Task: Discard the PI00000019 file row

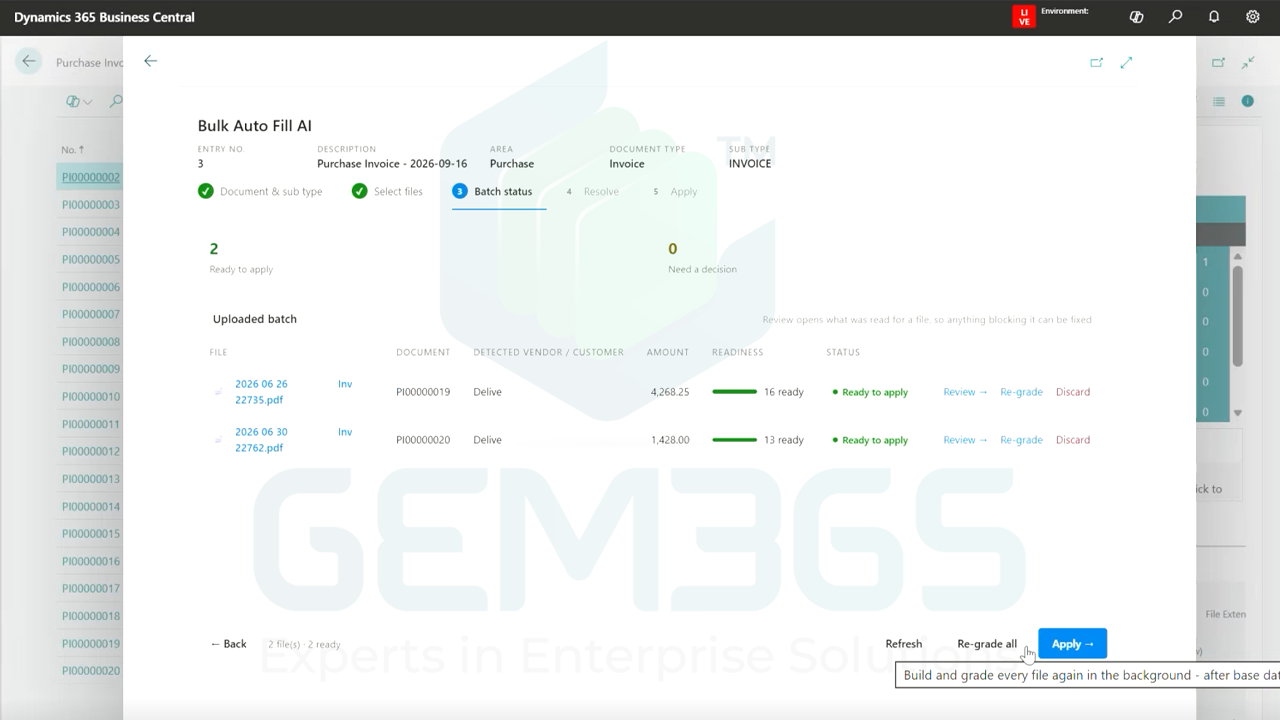Action: pyautogui.click(x=1073, y=392)
